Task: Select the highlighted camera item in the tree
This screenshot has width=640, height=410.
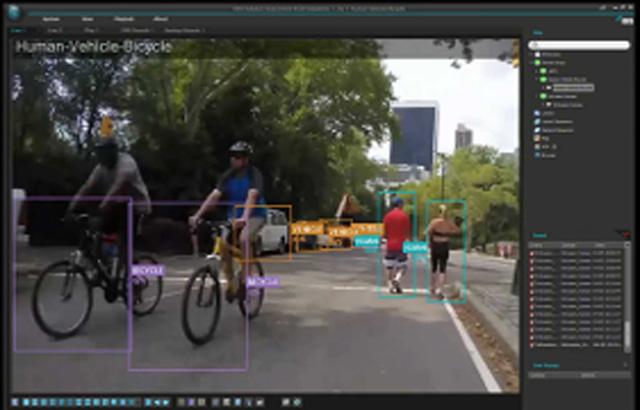Action: pyautogui.click(x=572, y=88)
